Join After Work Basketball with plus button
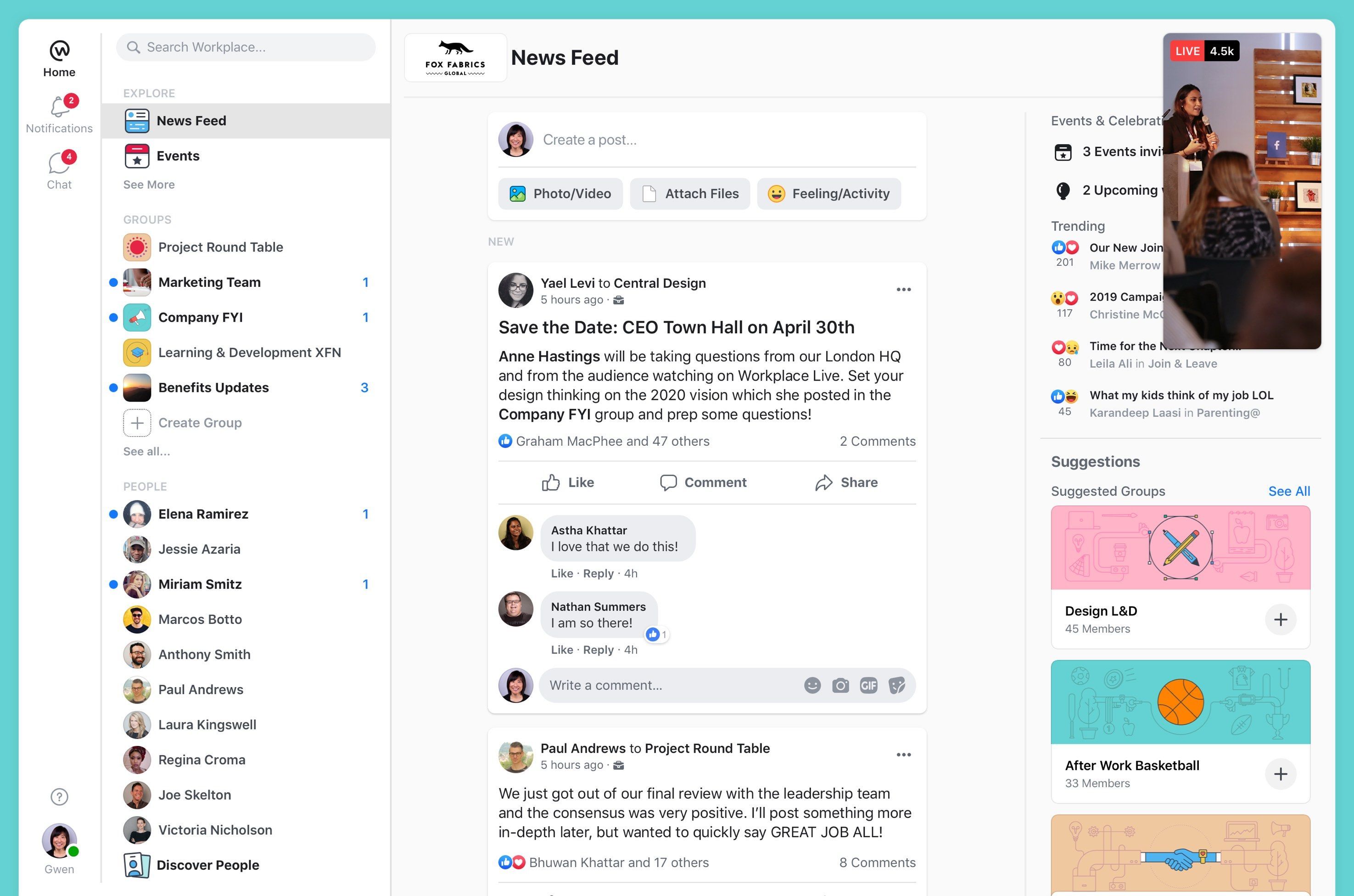Viewport: 1354px width, 896px height. [1280, 774]
